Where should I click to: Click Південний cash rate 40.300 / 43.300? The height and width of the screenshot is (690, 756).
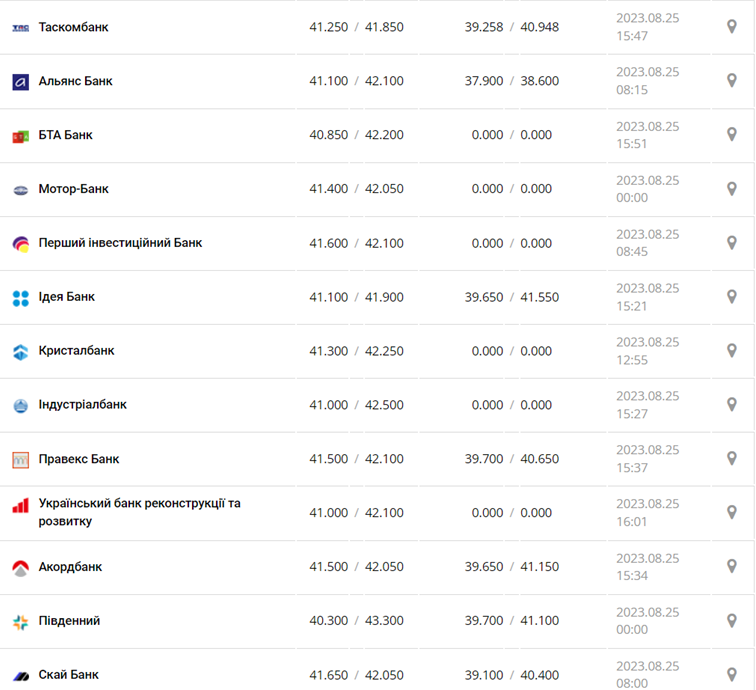[356, 621]
